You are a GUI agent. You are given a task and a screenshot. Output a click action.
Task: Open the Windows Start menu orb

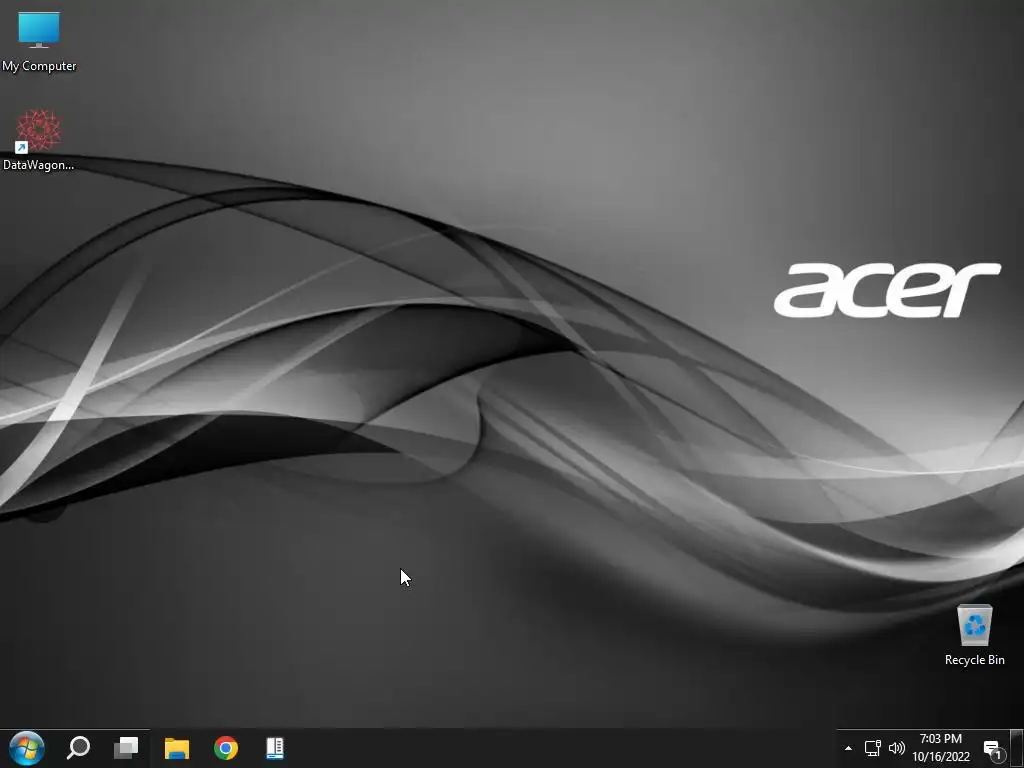tap(27, 748)
